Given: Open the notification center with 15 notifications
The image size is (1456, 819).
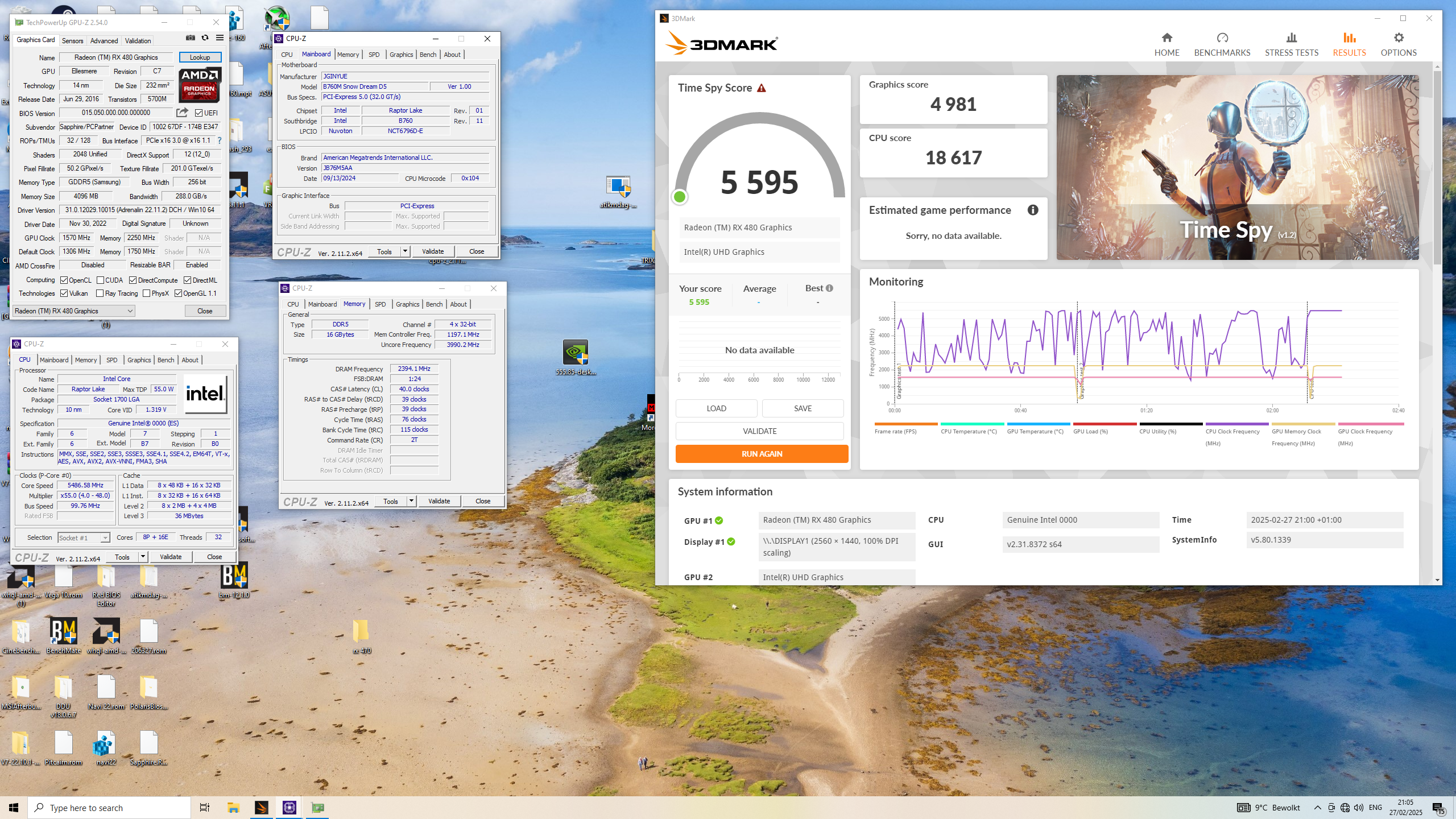Looking at the screenshot, I should [1438, 808].
